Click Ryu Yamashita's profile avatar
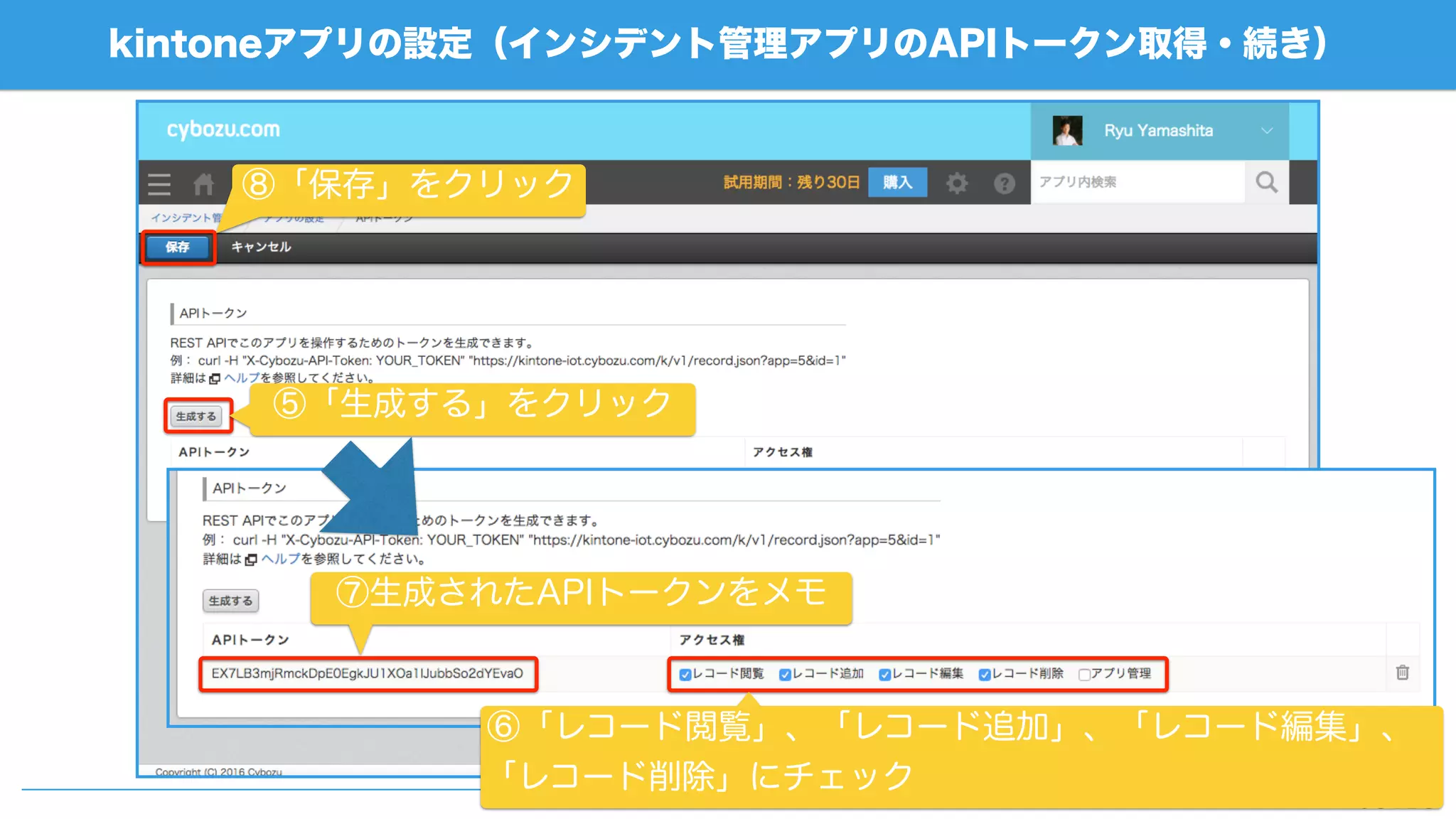Viewport: 1456px width, 819px height. tap(1067, 131)
